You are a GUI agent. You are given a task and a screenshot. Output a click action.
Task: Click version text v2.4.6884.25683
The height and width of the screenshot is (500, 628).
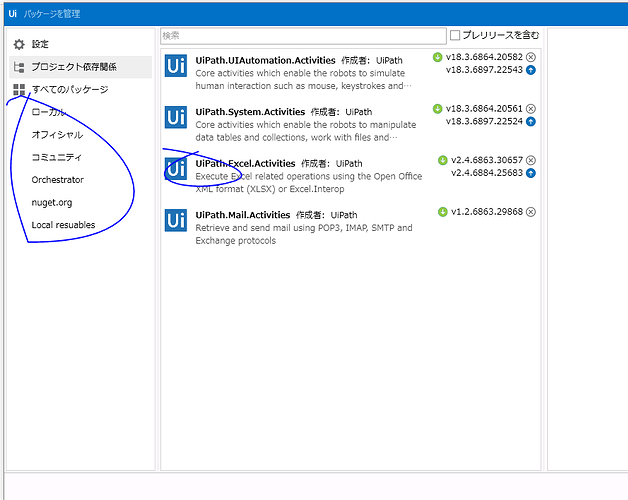pos(487,173)
